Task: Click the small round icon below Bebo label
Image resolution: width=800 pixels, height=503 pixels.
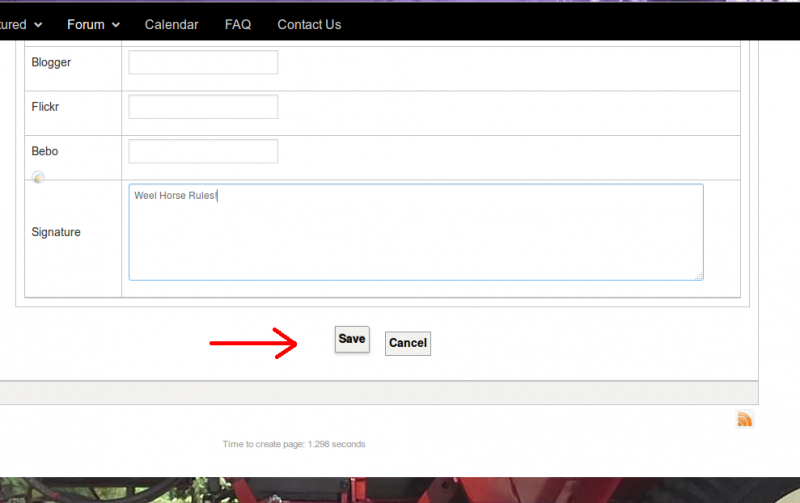Action: pos(38,178)
